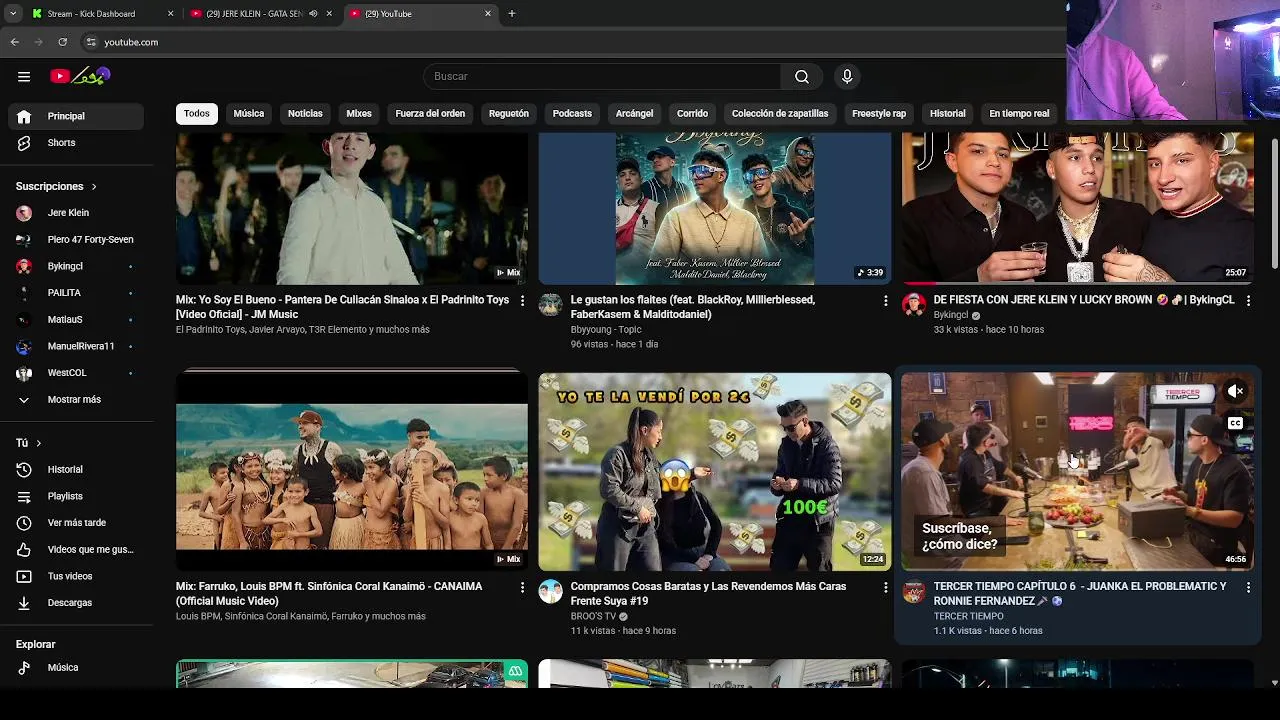Play the Farruko CANAIMA mix thumbnail
This screenshot has height=720, width=1280.
click(x=352, y=472)
